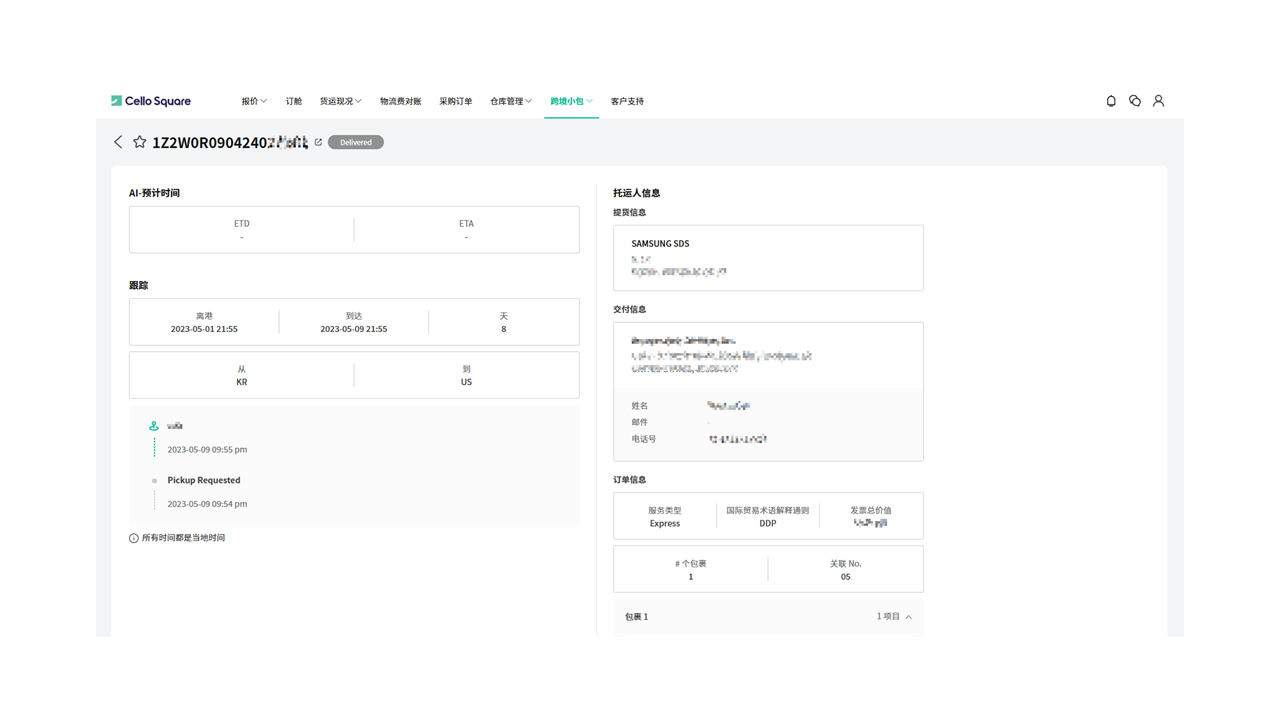Click the Delivered status badge
Viewport: 1280px width, 720px height.
click(355, 142)
